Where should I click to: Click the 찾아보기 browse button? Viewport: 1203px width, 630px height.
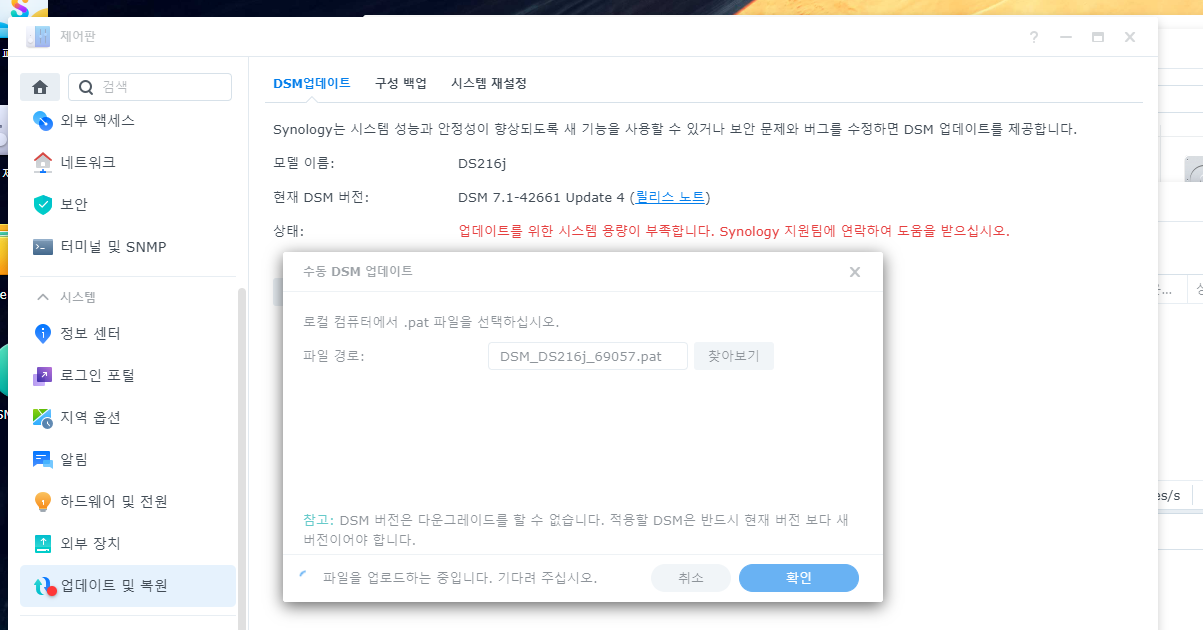[x=734, y=356]
